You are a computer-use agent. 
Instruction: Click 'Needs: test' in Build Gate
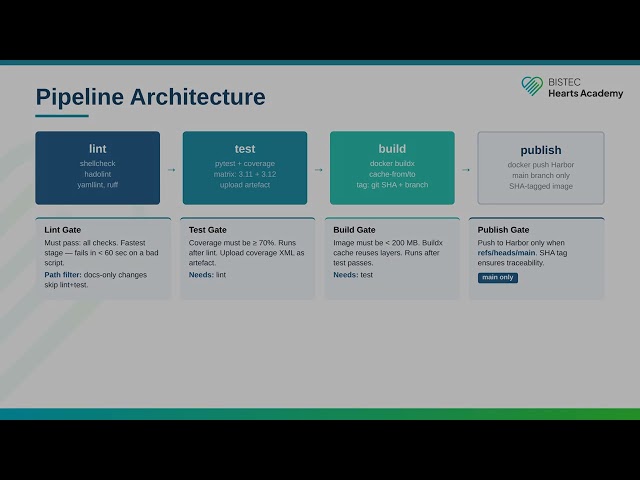(353, 275)
